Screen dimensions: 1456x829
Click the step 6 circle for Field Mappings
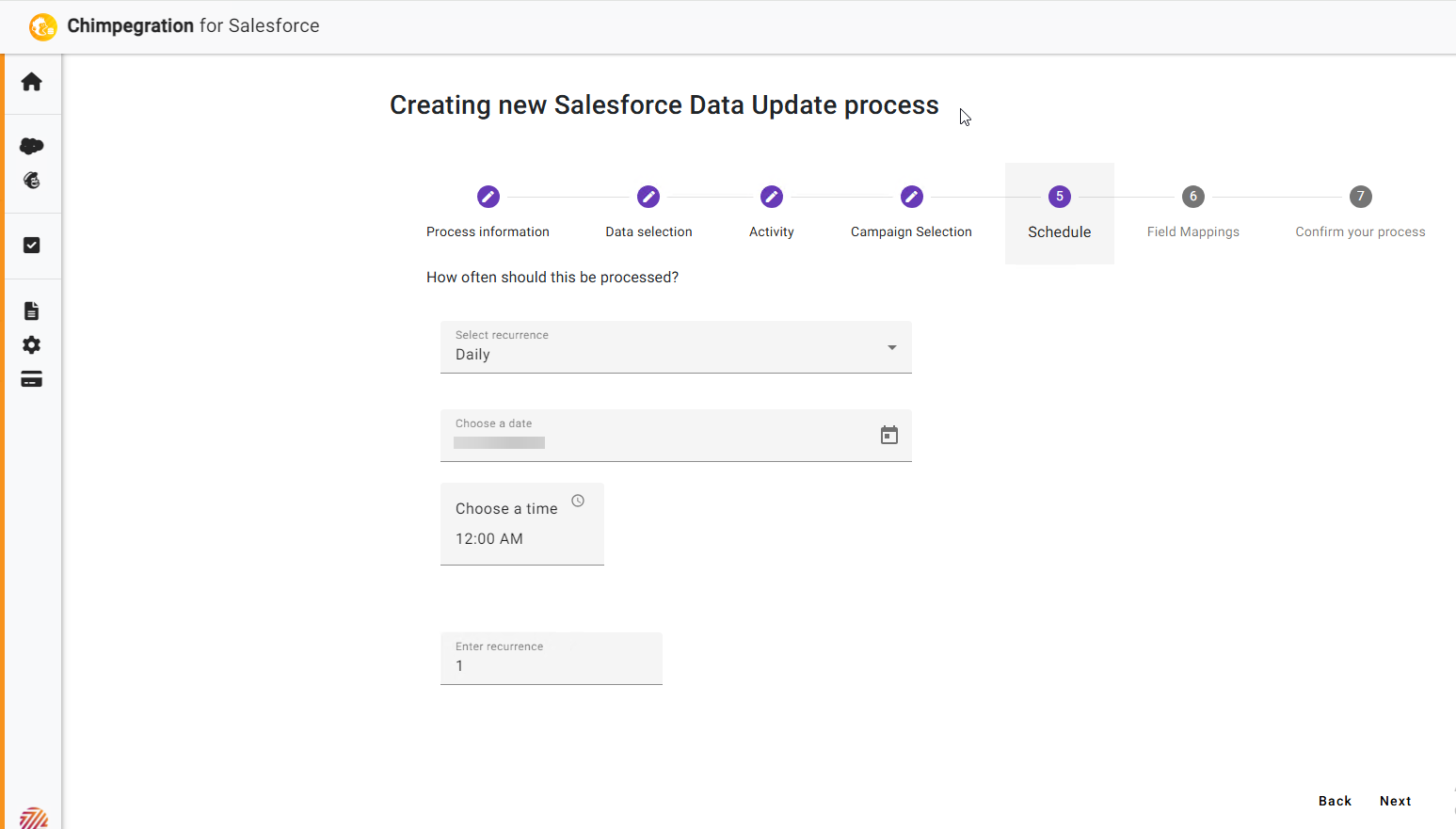(x=1193, y=197)
